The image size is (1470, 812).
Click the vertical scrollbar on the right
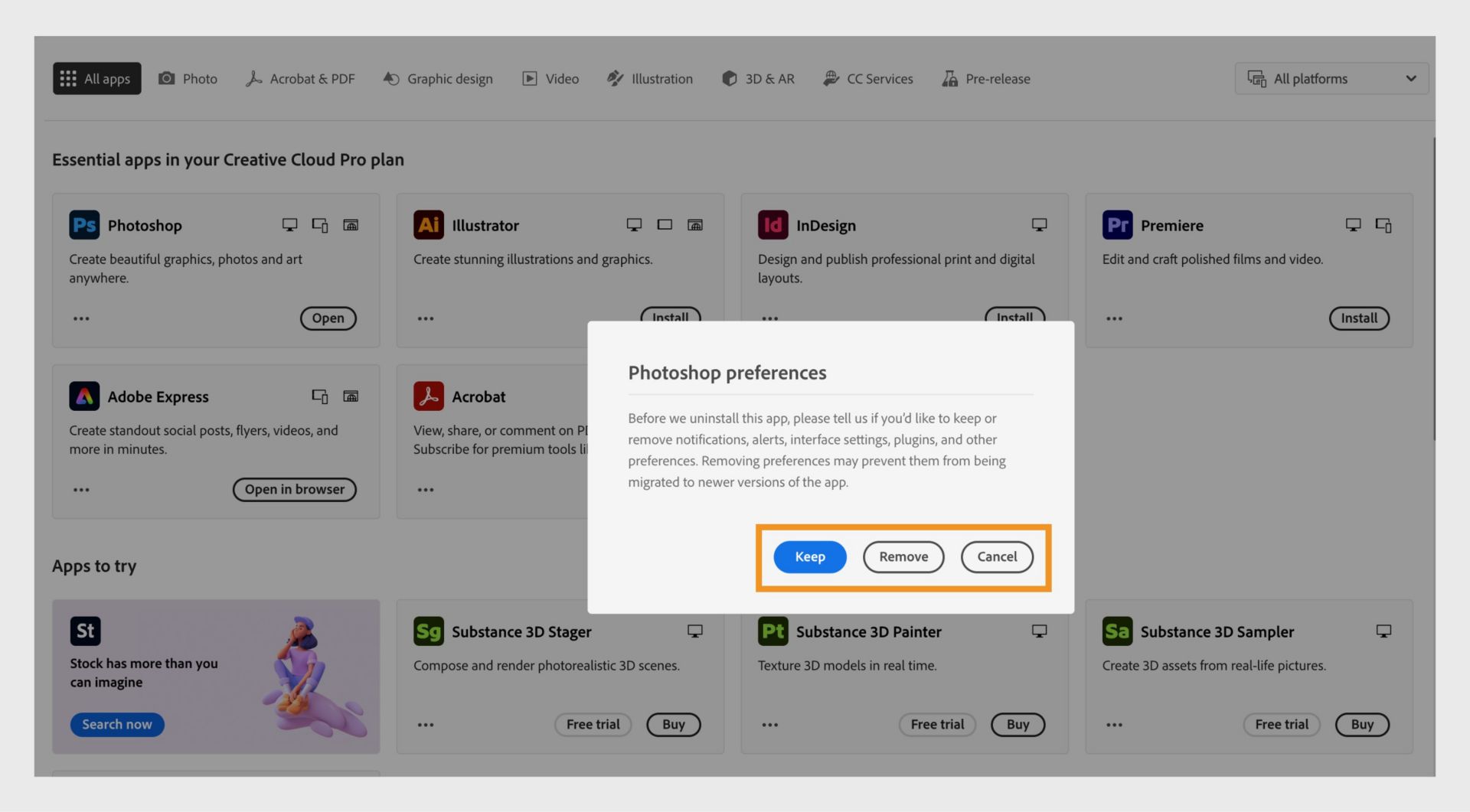(x=1433, y=289)
